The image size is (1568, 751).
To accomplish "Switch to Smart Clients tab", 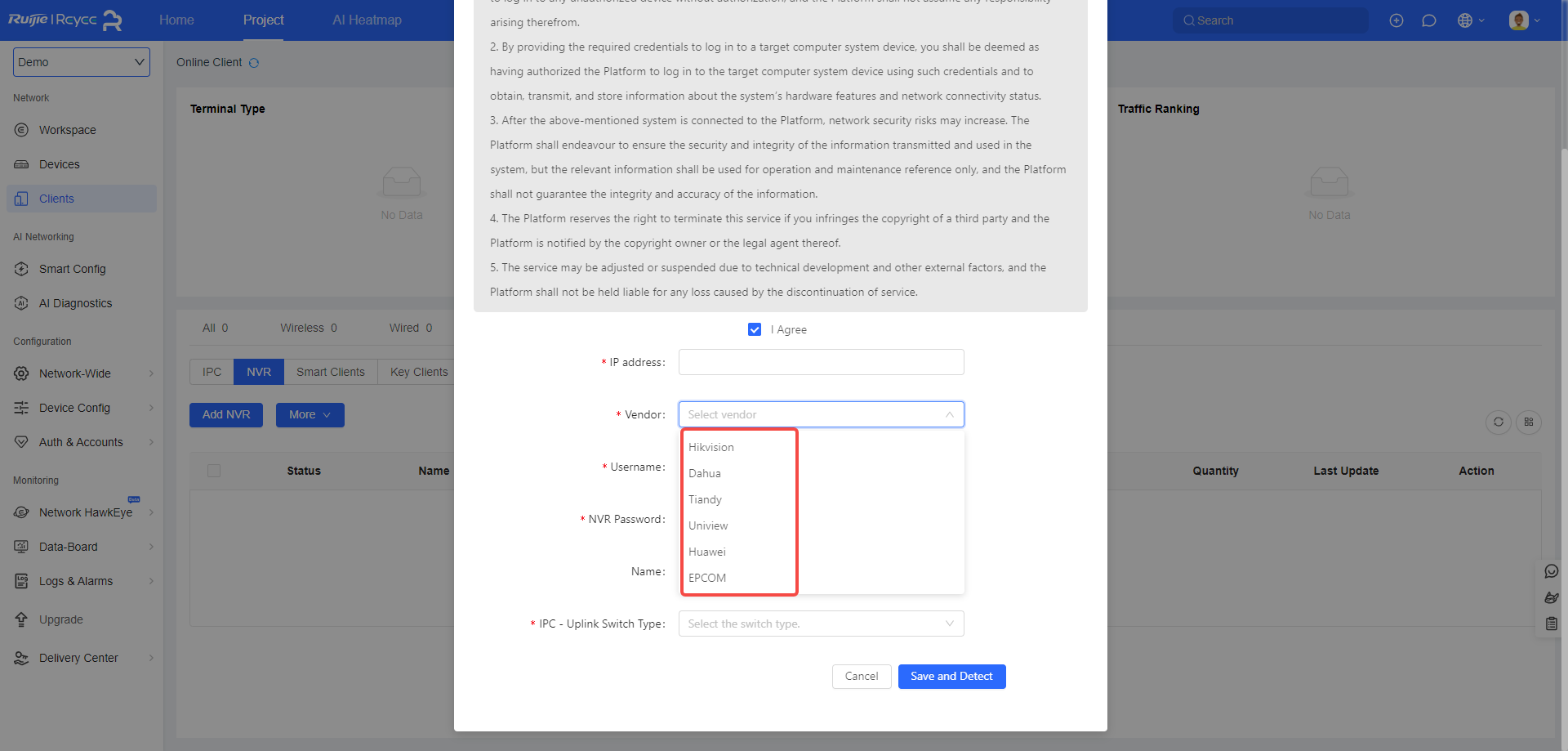I will pos(331,372).
